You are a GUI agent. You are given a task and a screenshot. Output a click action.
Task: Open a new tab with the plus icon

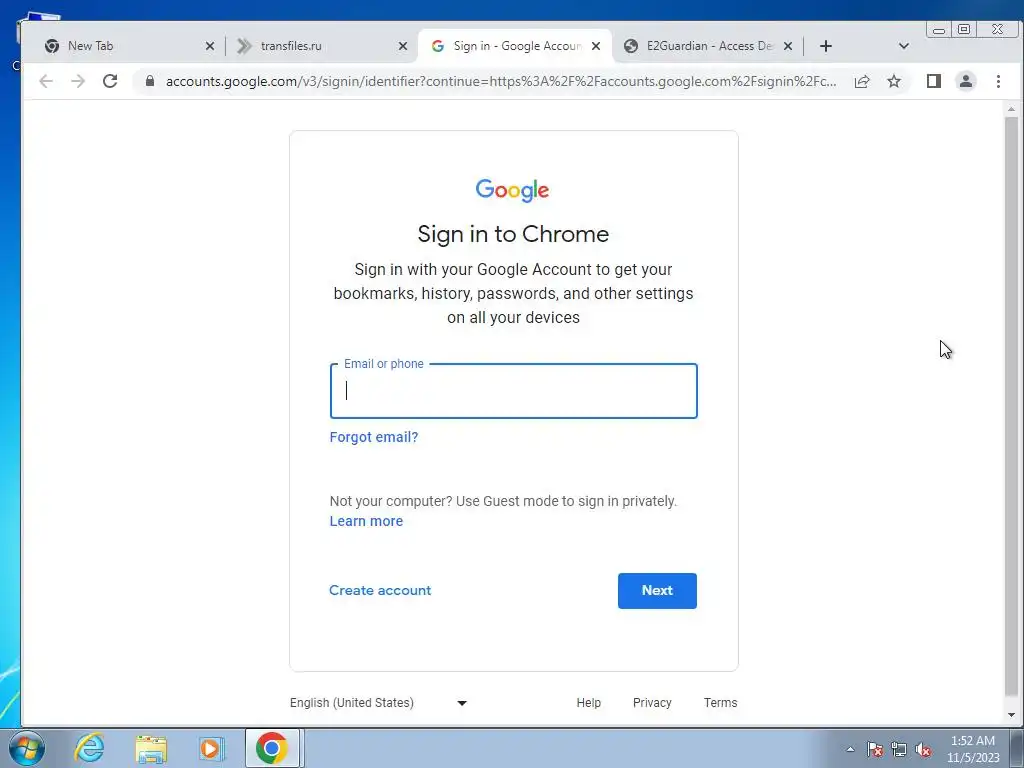[825, 46]
